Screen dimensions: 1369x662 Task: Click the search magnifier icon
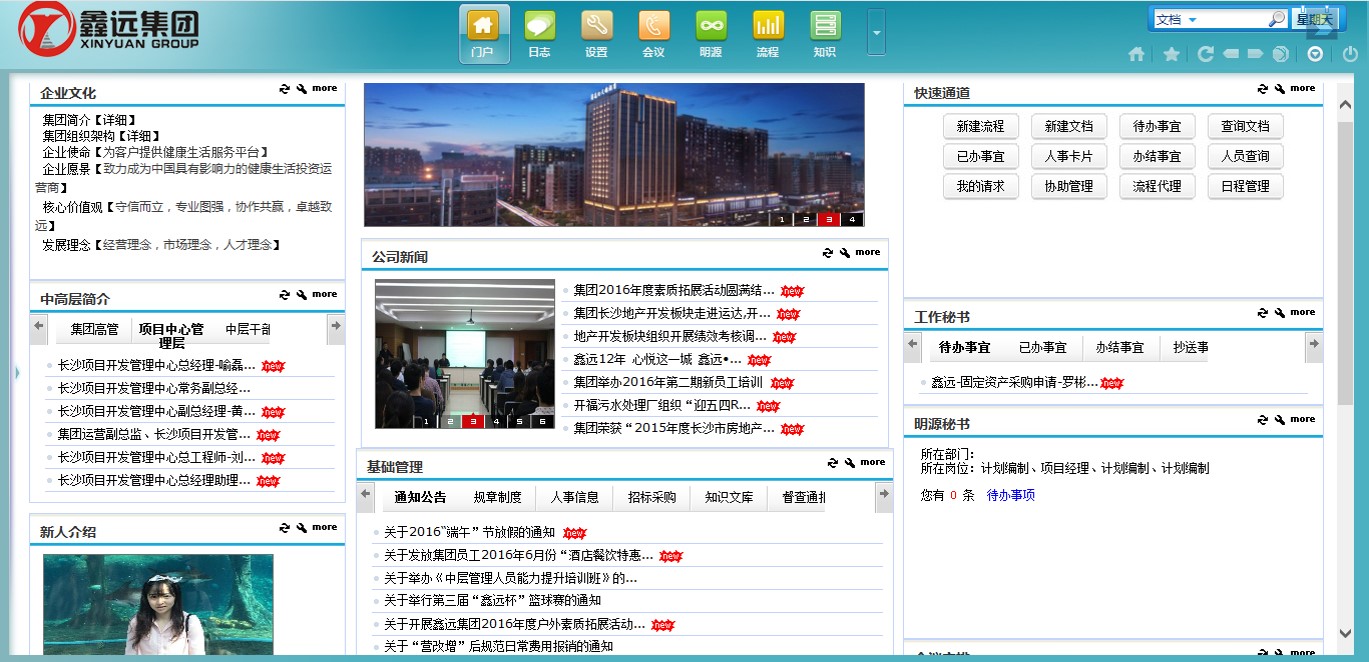click(1277, 19)
